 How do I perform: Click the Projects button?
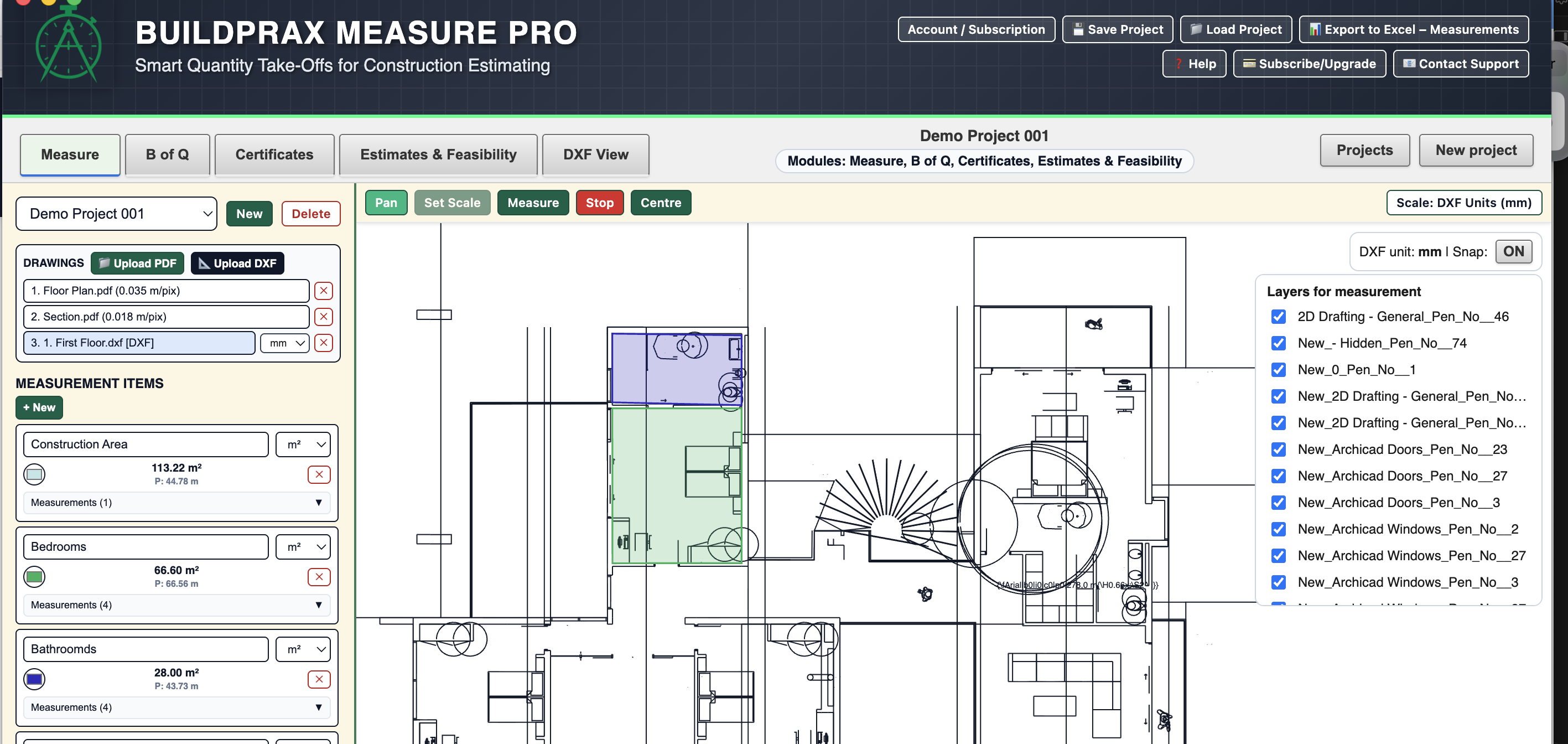pos(1365,151)
